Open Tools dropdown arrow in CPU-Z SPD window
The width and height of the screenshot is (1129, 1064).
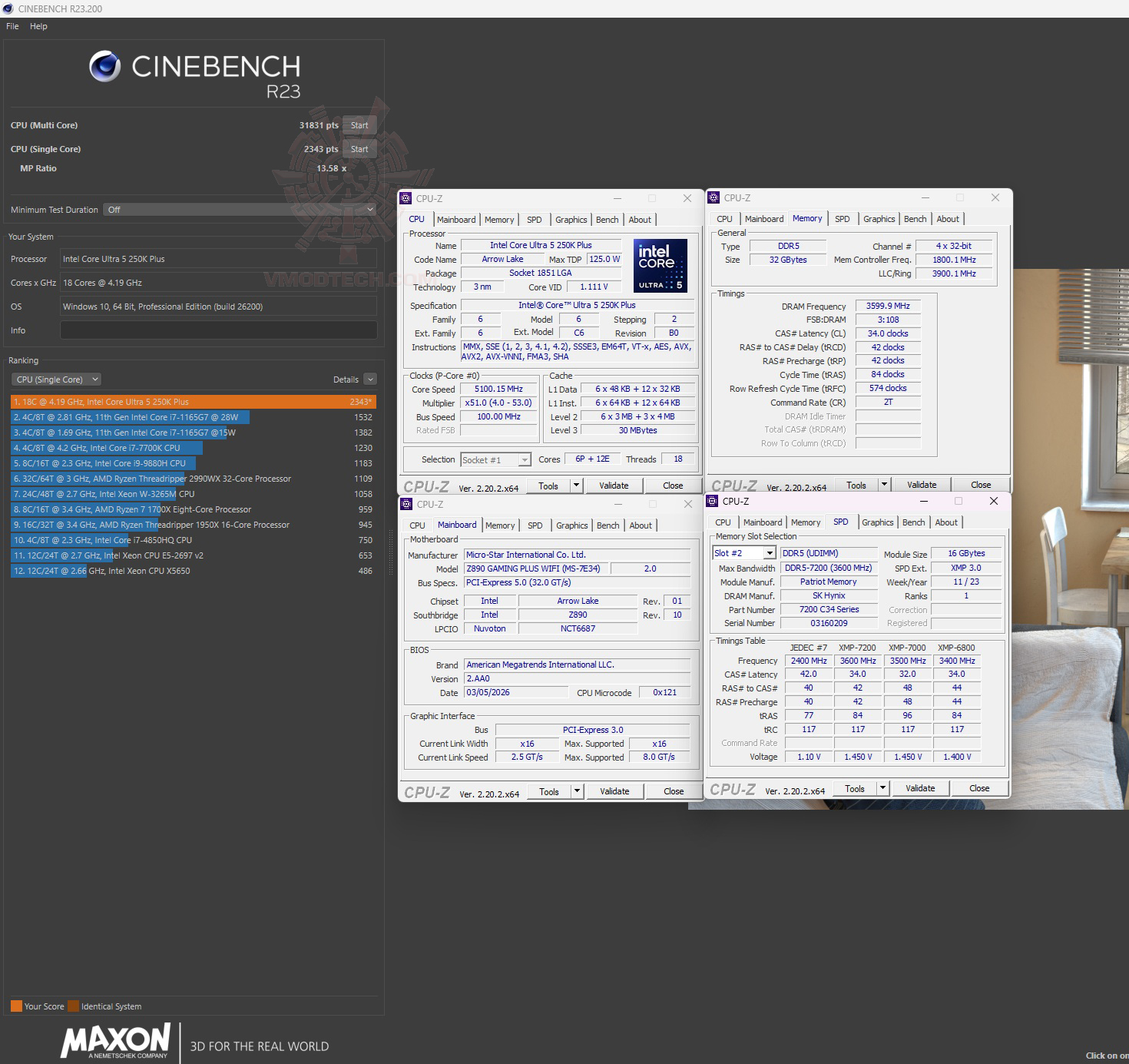click(x=882, y=788)
